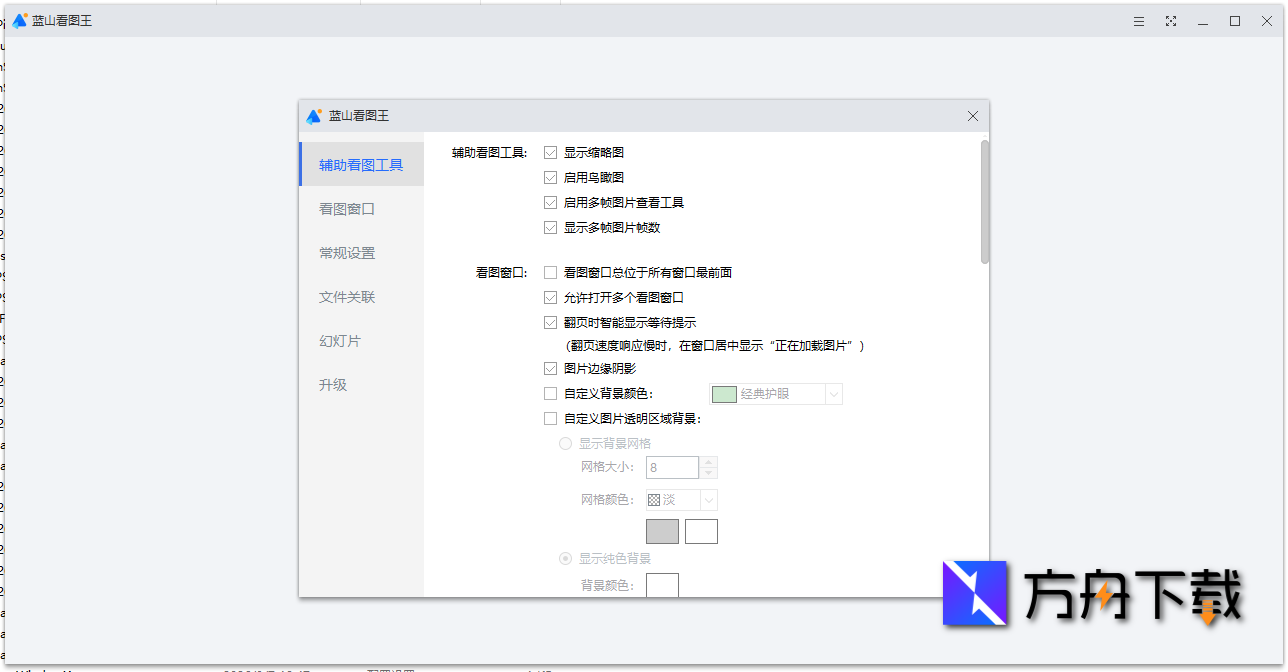Enable 自定义图片透明区域背景

pos(550,418)
